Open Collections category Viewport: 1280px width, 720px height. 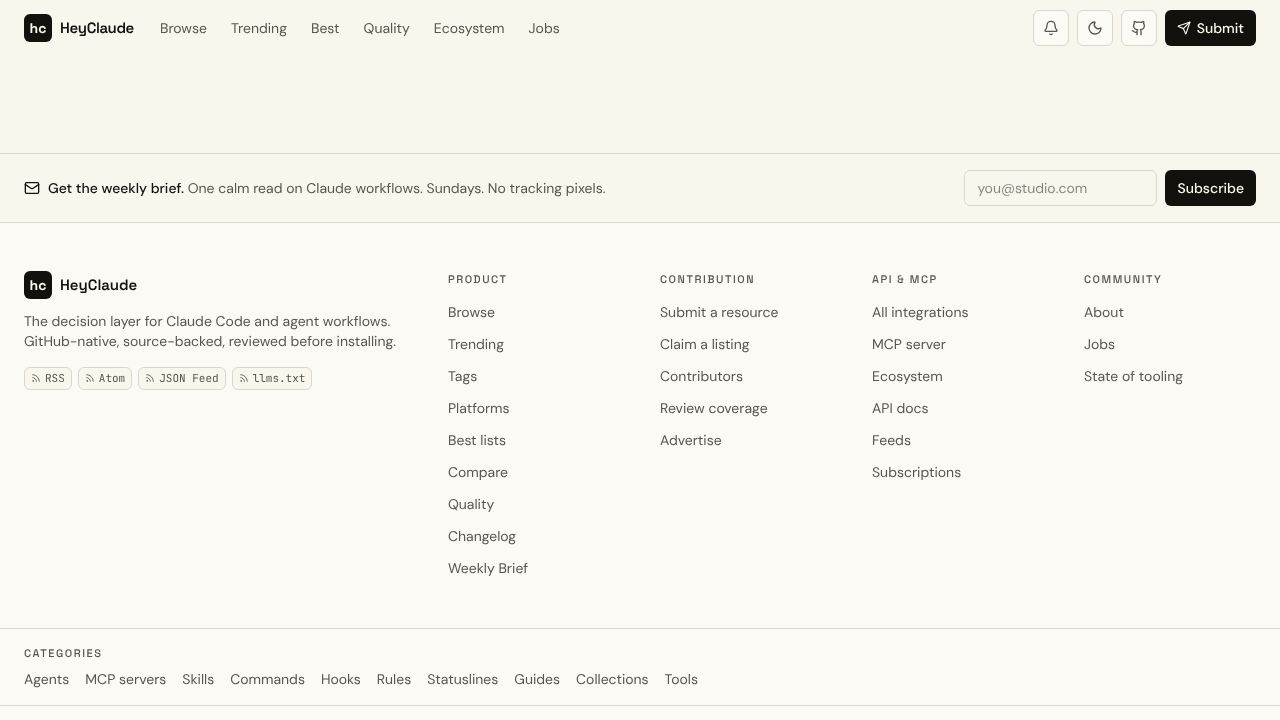tap(612, 679)
